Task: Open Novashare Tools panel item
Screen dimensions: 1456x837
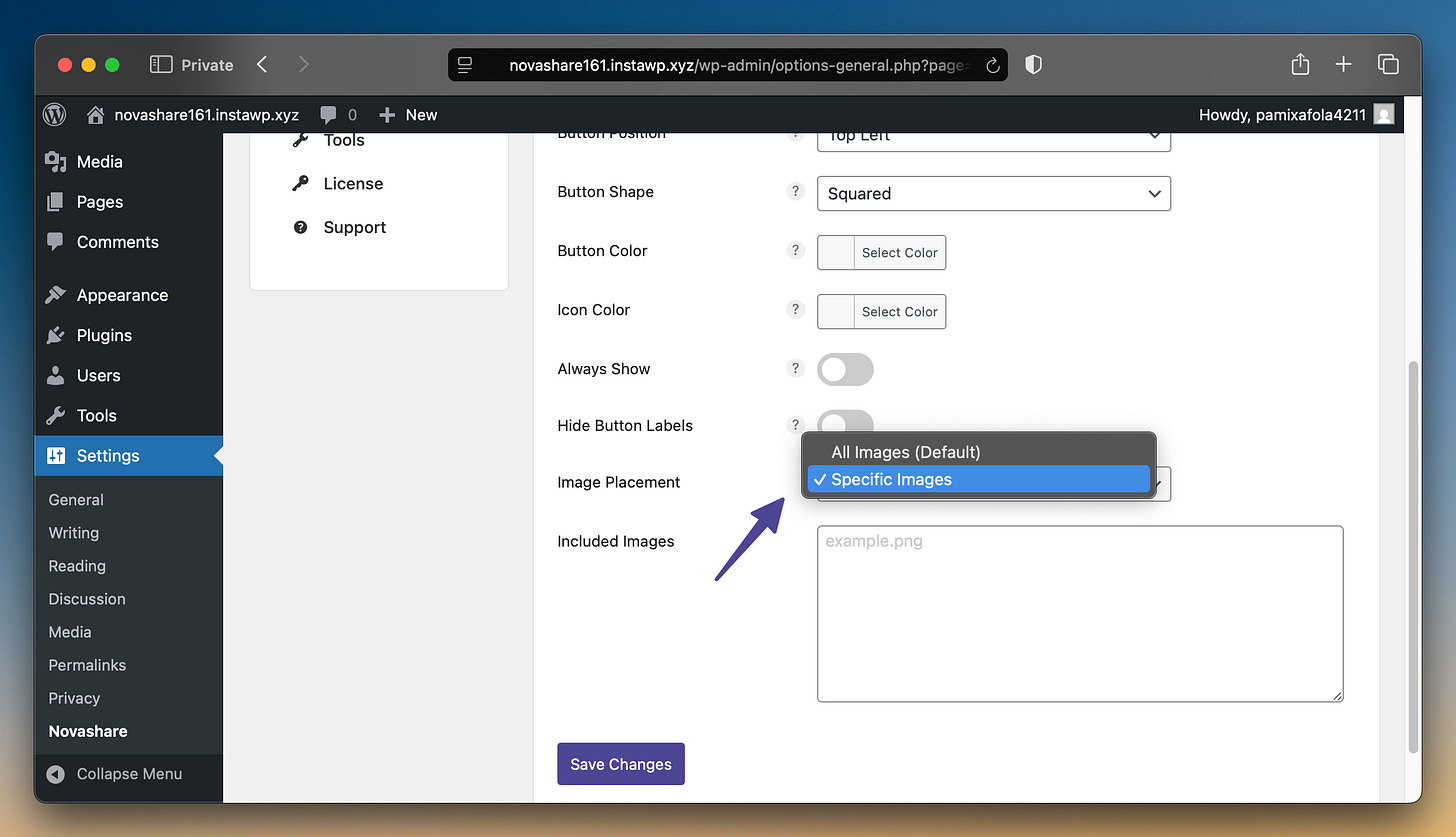Action: pos(344,141)
